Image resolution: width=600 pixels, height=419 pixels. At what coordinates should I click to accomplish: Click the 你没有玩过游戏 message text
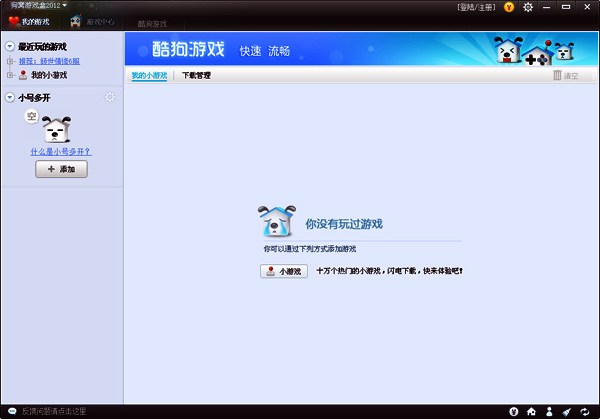344,224
